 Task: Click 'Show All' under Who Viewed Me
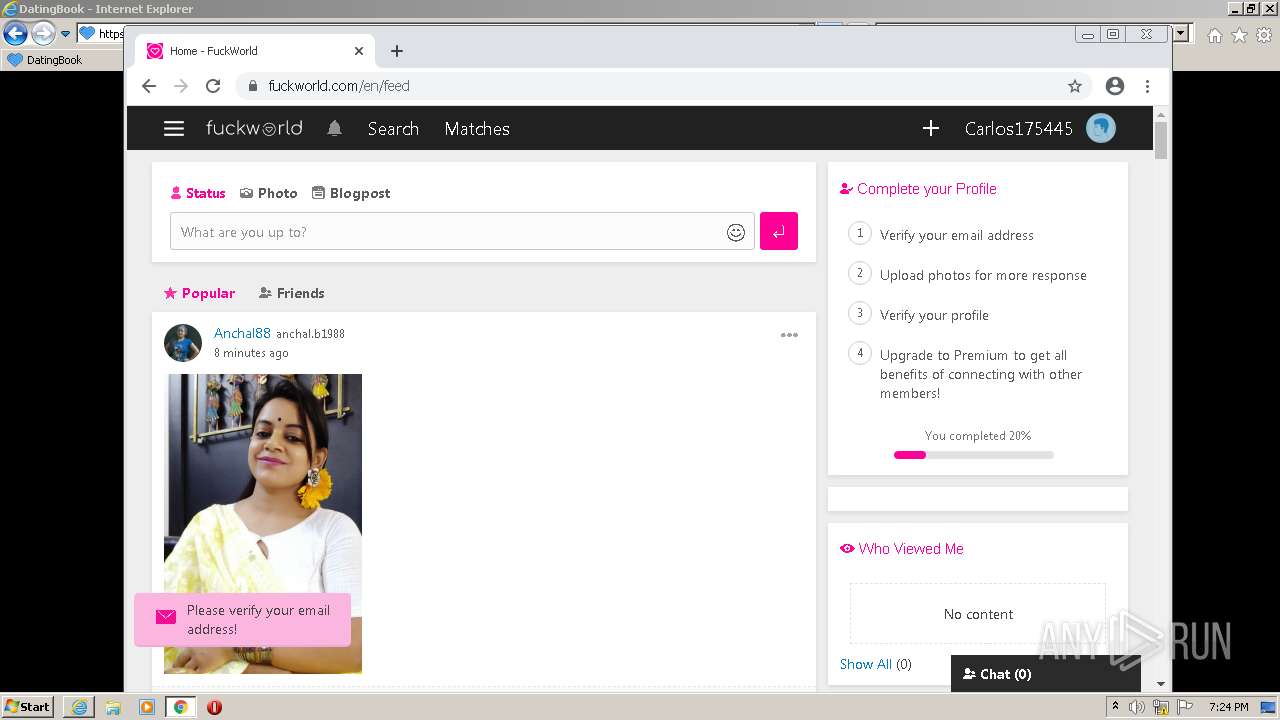coord(866,664)
